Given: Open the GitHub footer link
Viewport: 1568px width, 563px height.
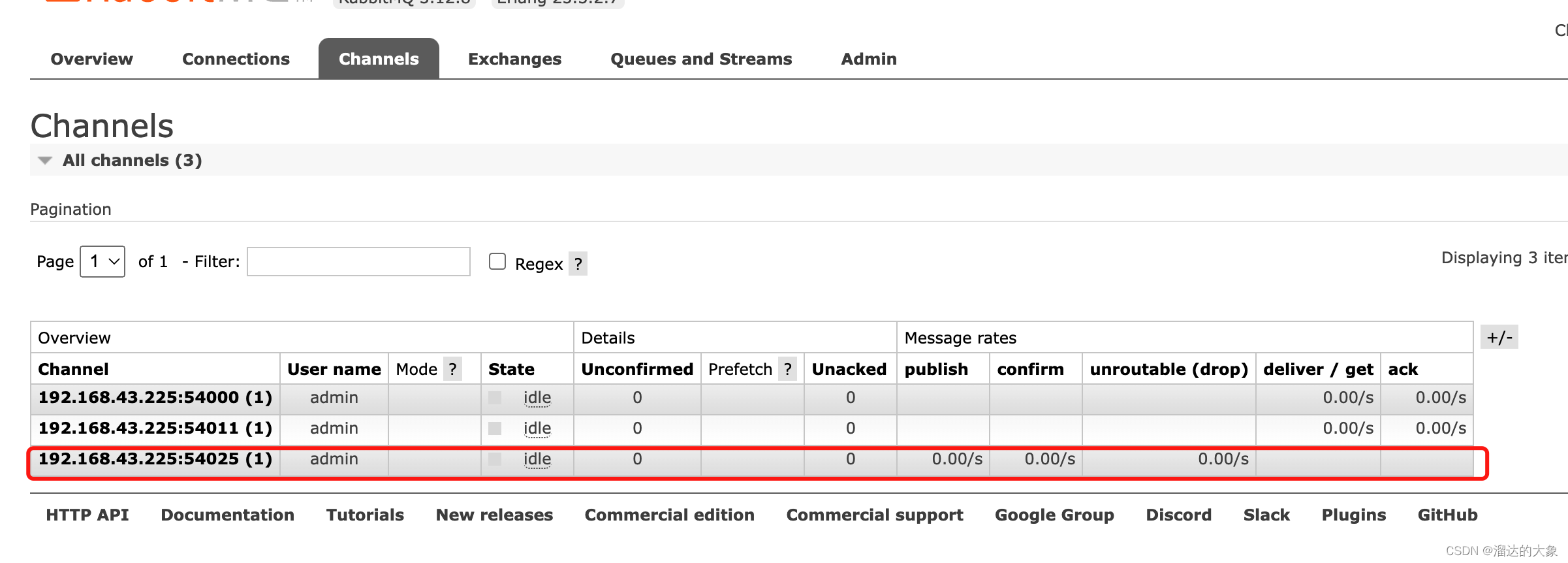Looking at the screenshot, I should [1447, 515].
